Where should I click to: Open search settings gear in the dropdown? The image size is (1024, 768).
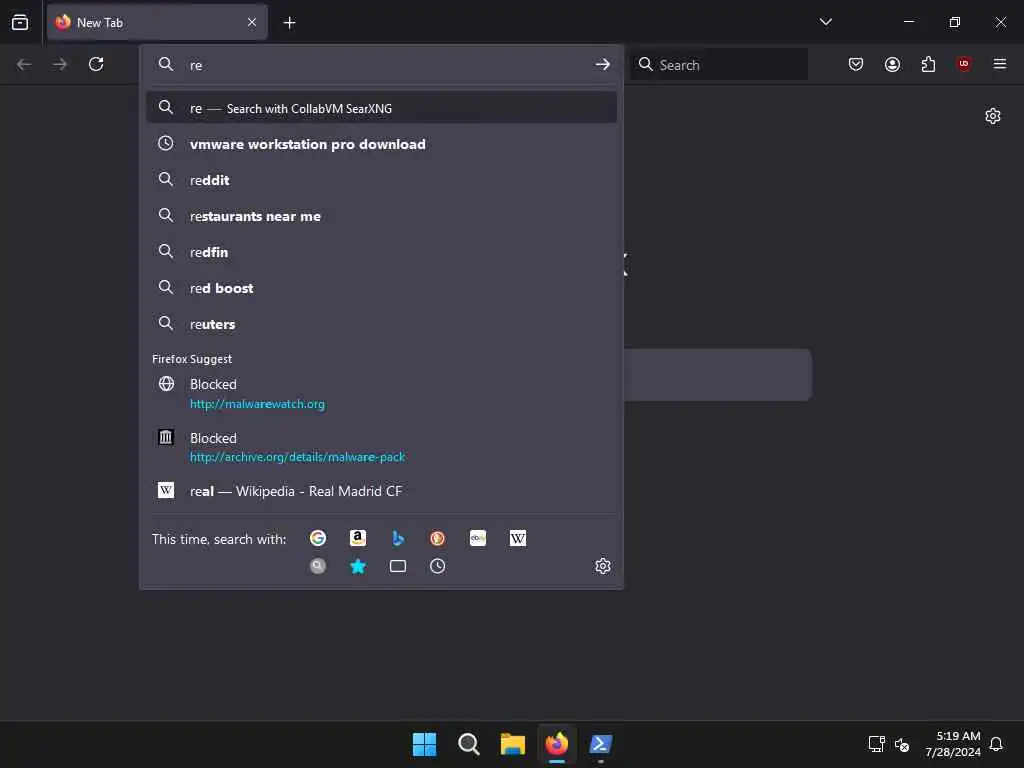click(x=603, y=566)
